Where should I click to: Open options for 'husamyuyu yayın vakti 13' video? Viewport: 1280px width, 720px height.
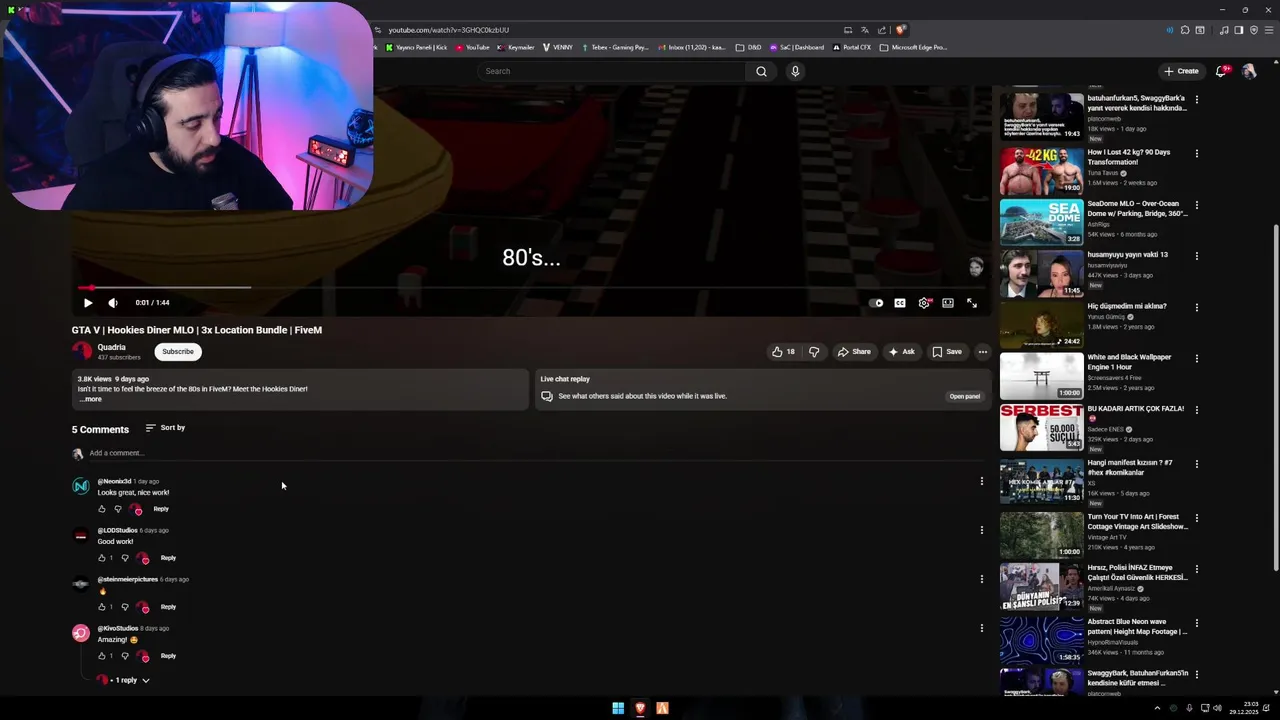[x=1197, y=256]
